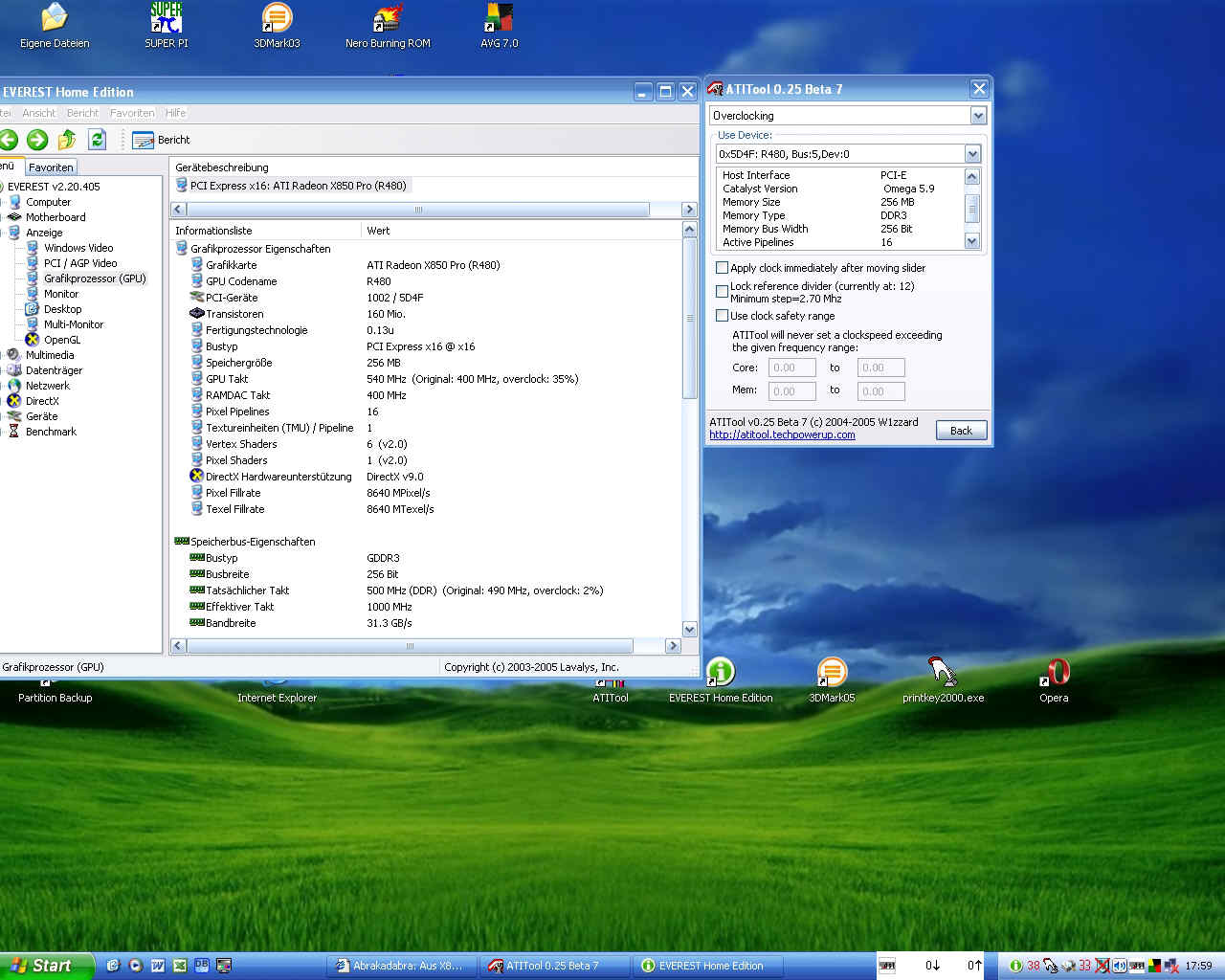The height and width of the screenshot is (980, 1225).
Task: Click the green forward arrow in EVEREST toolbar
Action: click(37, 140)
